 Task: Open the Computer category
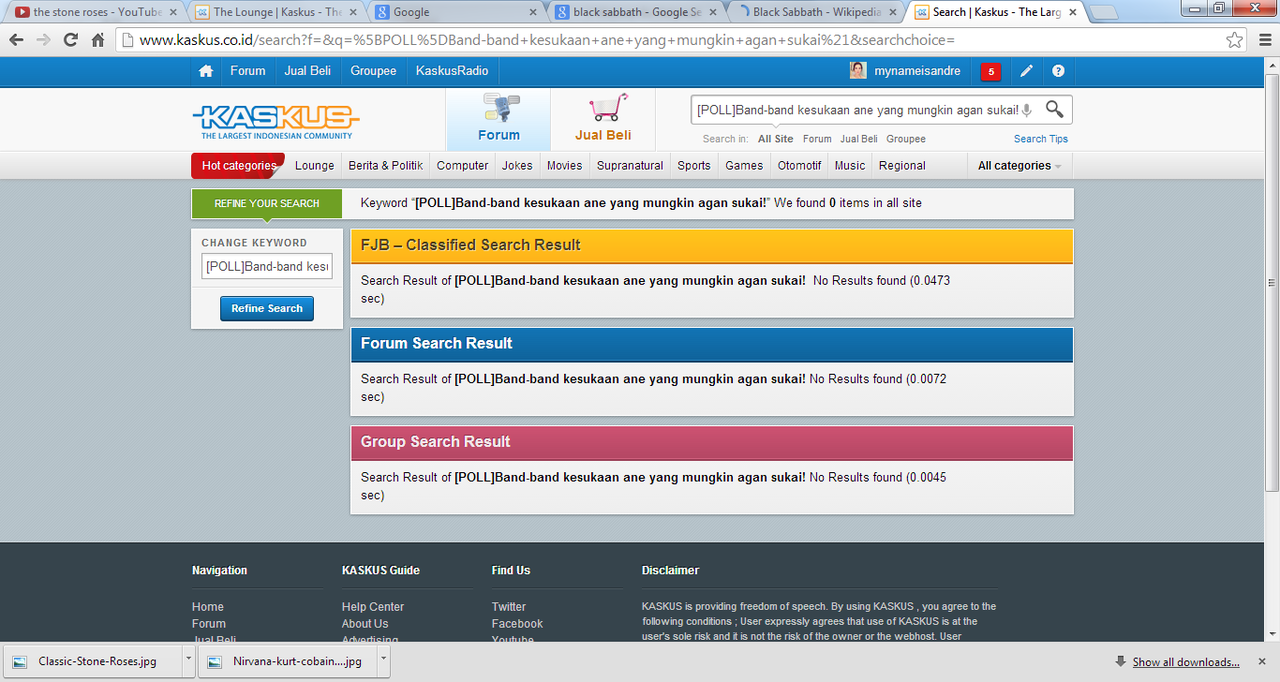point(463,166)
